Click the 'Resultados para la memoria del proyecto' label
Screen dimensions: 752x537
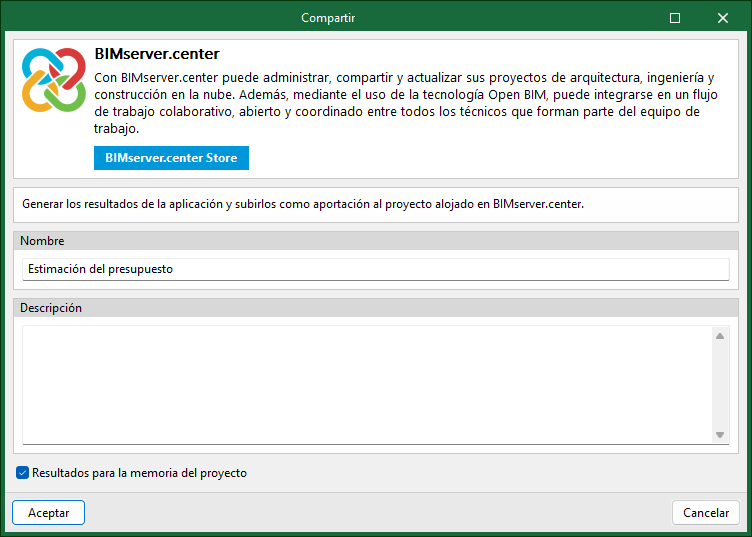pos(139,473)
